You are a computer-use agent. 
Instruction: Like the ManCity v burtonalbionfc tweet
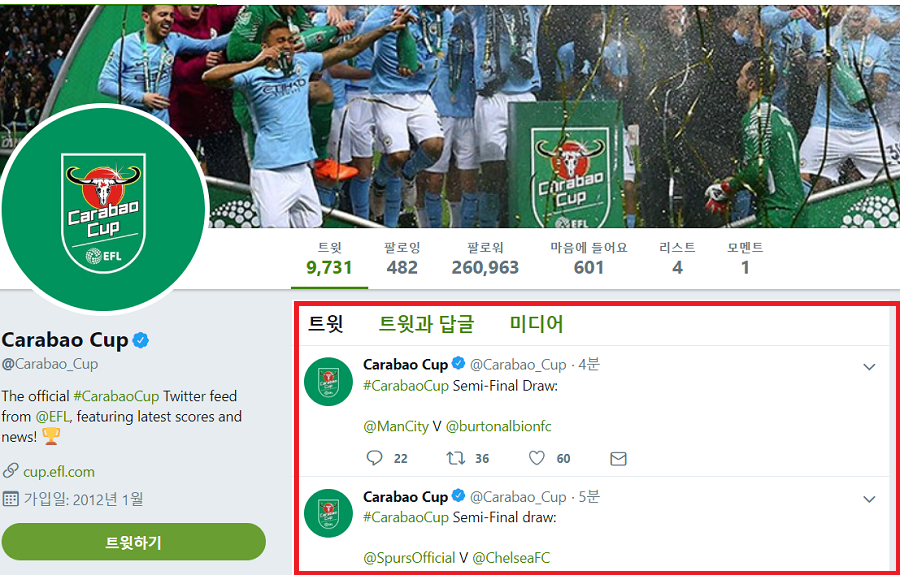[537, 458]
